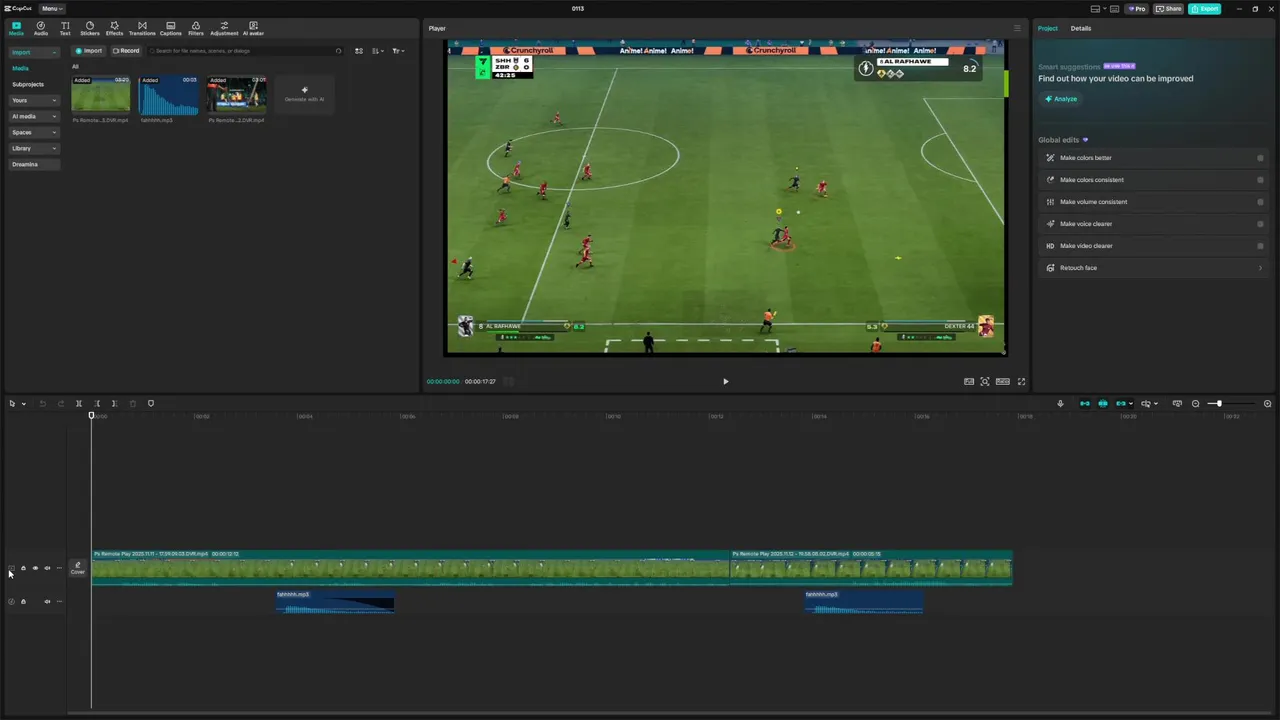
Task: Select Subprojects in the left sidebar
Action: pos(28,84)
